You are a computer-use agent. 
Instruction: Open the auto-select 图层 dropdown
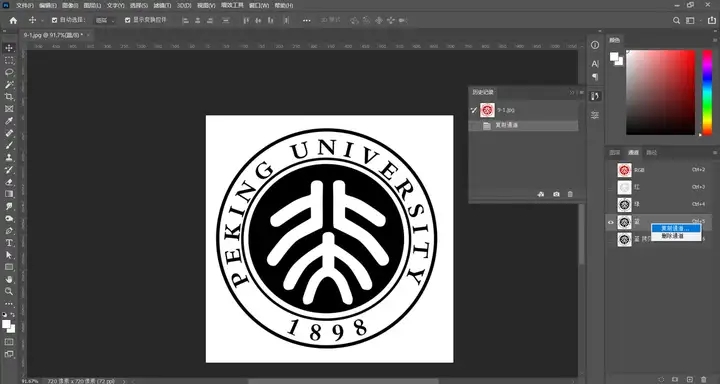(105, 20)
